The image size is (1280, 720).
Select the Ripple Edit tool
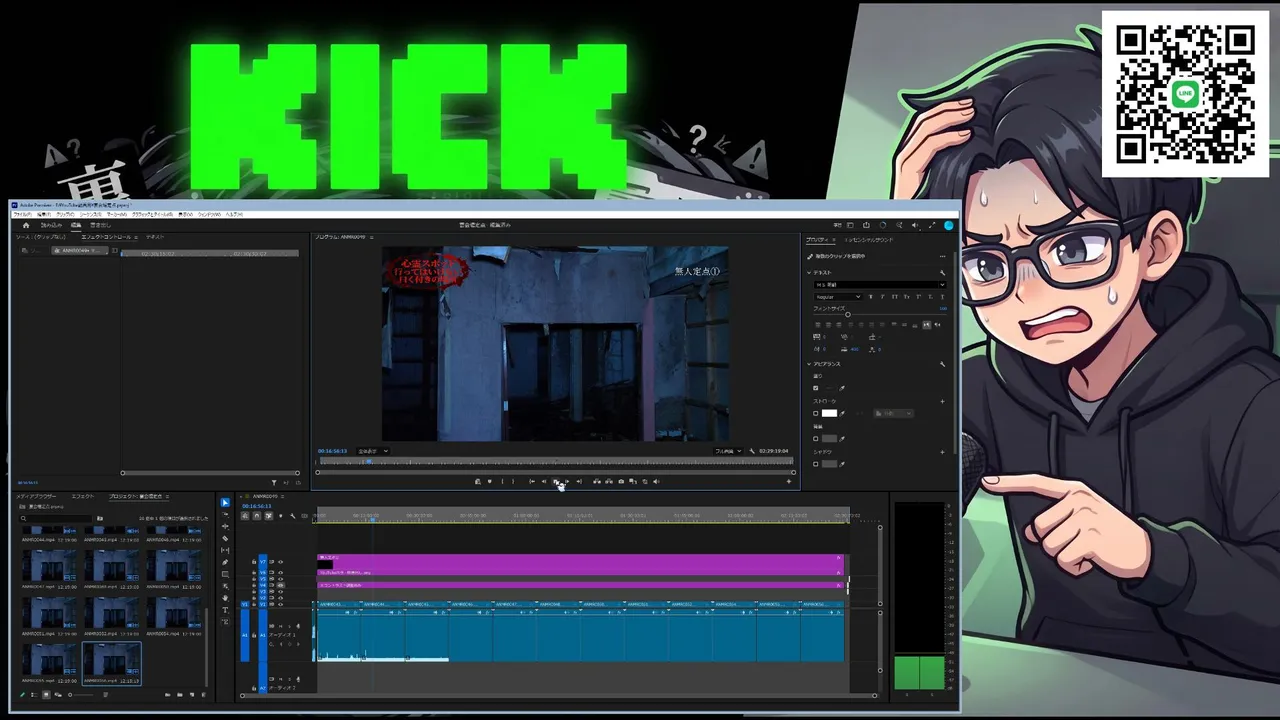(x=225, y=527)
